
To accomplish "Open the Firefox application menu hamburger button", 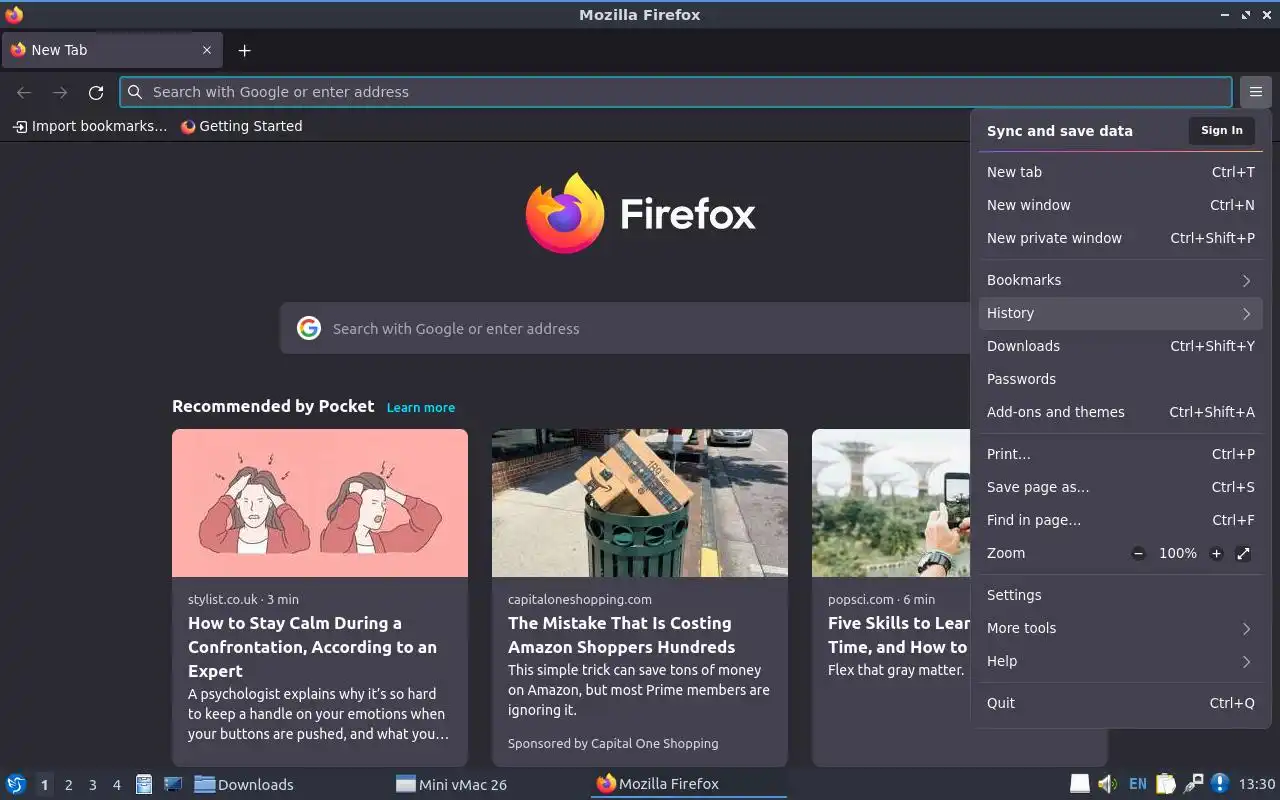I will (1255, 92).
